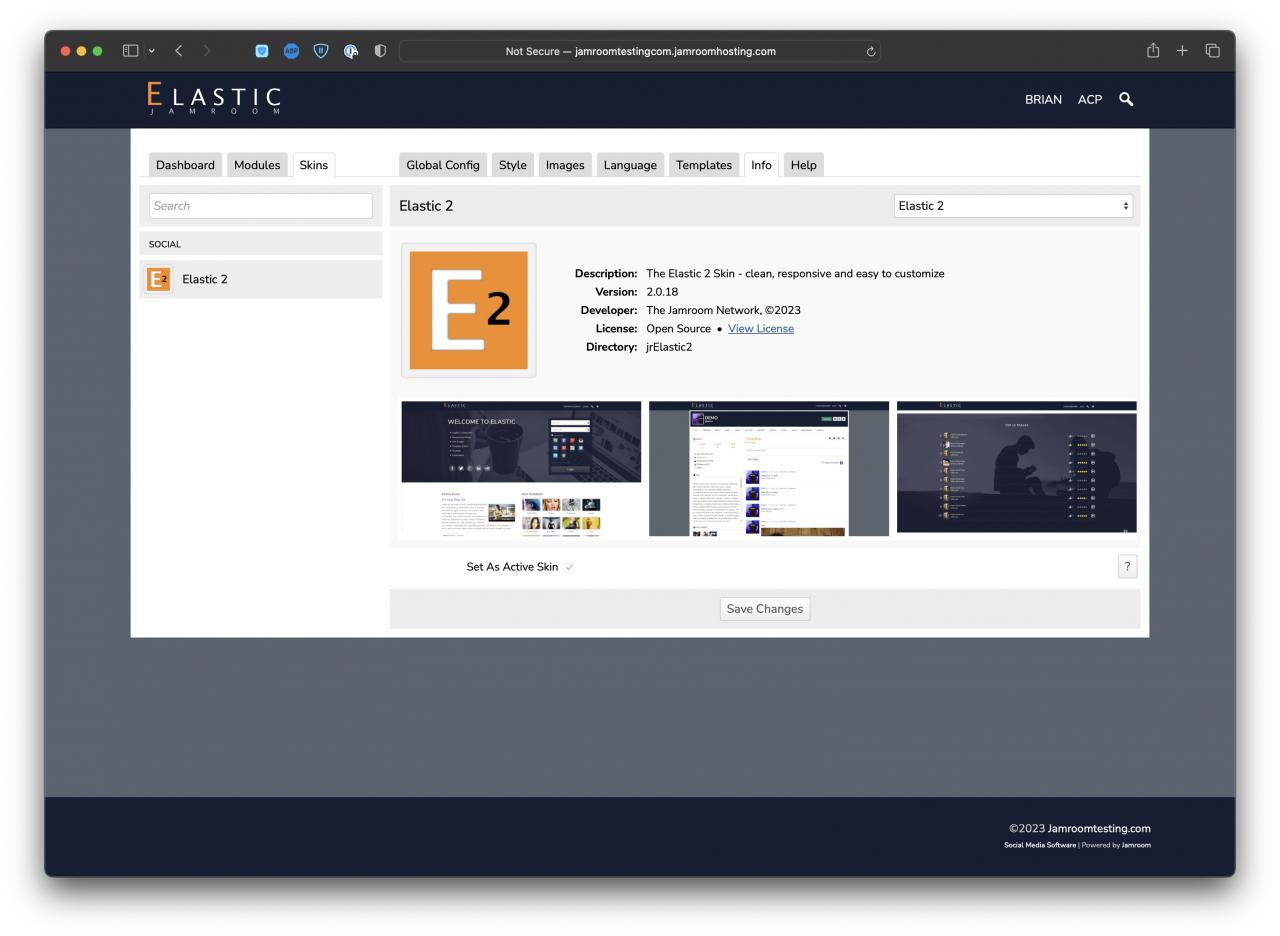Click the question mark help button
The width and height of the screenshot is (1280, 936).
coord(1127,567)
